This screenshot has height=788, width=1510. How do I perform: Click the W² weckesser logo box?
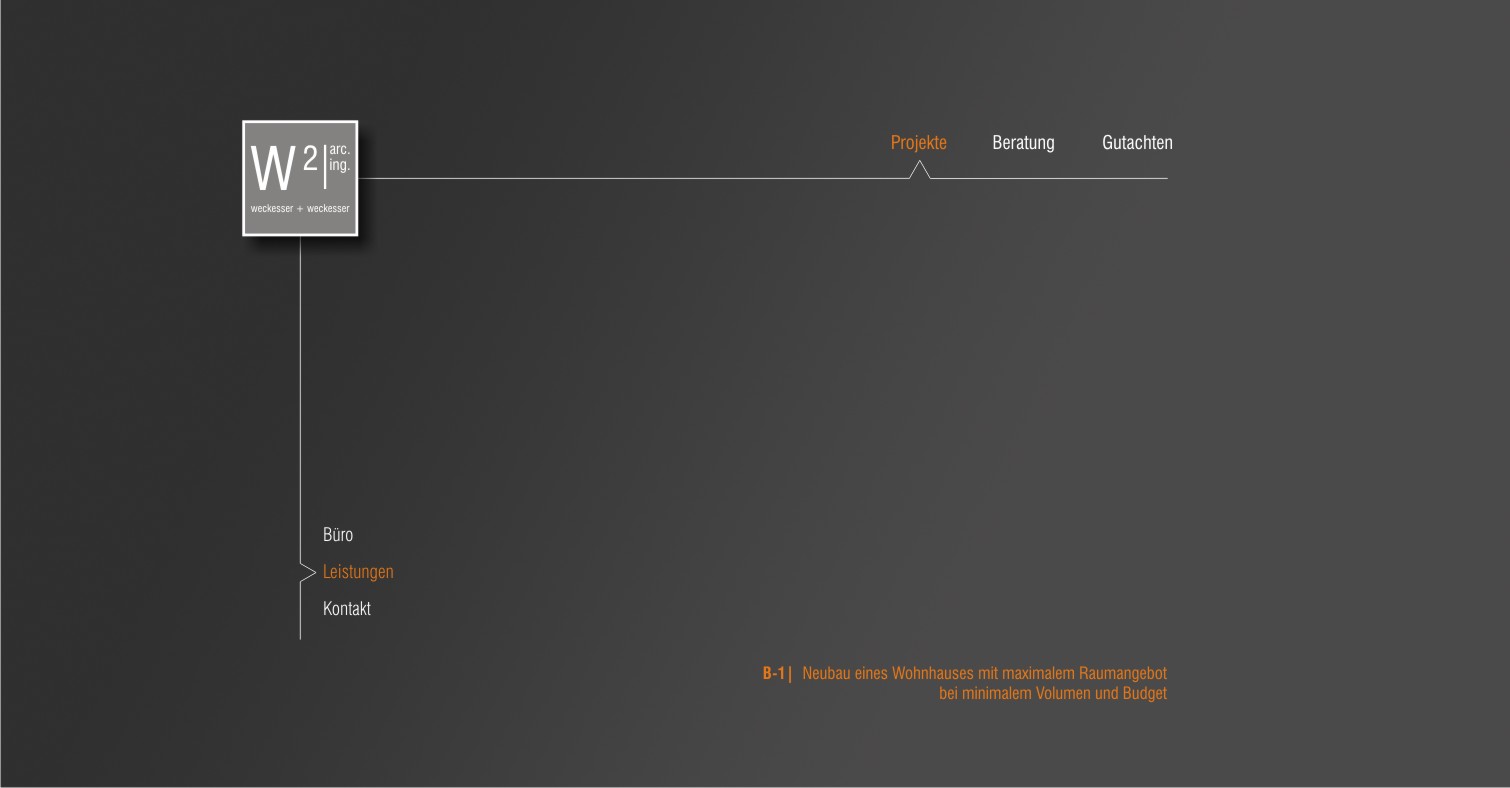click(x=300, y=178)
